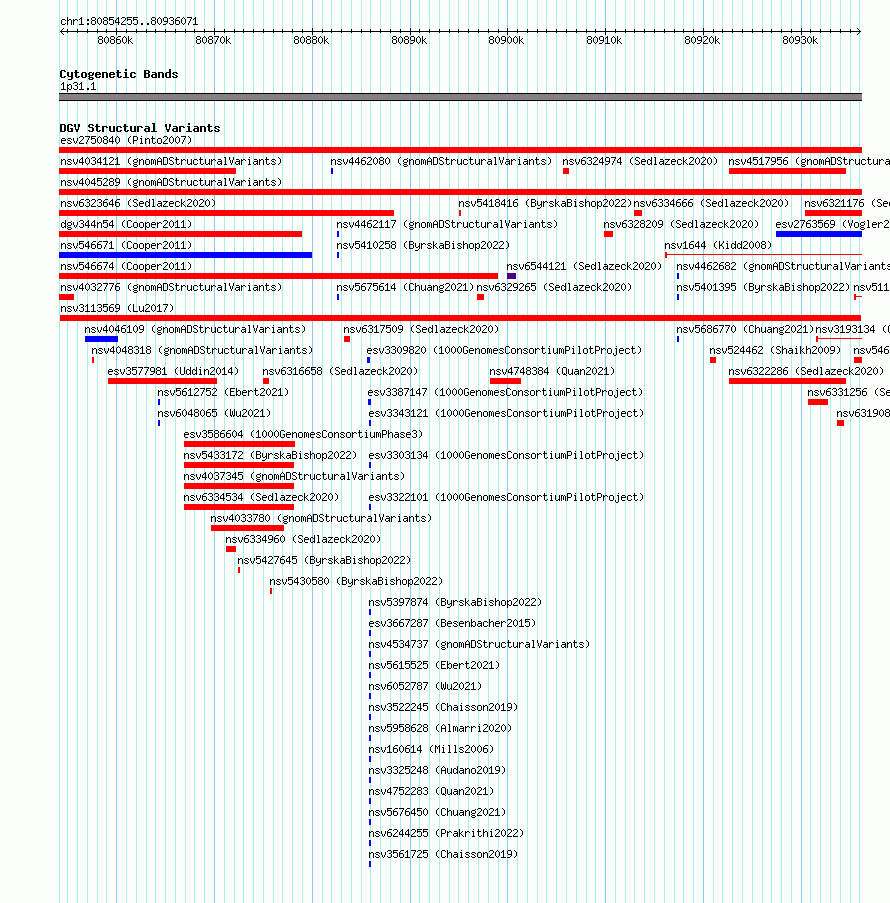
Task: Open nsv546671 (Cooper2011) label
Action: [x=126, y=245]
